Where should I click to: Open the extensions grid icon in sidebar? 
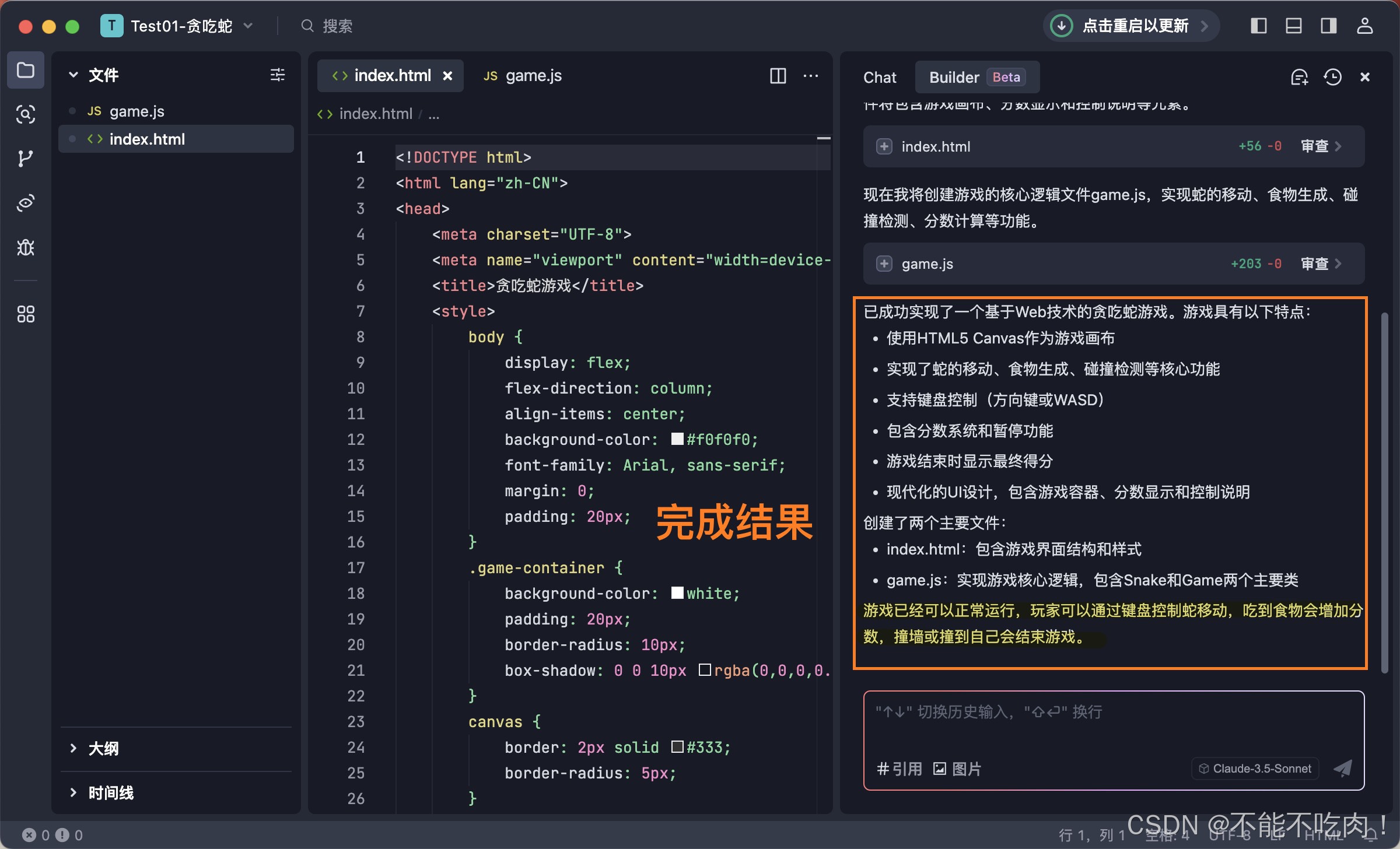tap(25, 314)
